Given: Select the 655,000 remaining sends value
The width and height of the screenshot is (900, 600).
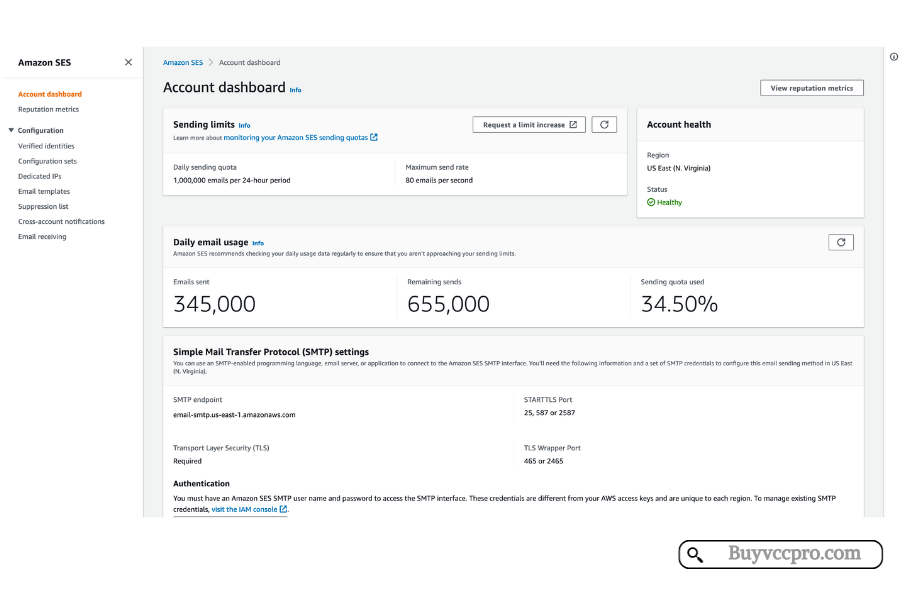Looking at the screenshot, I should (448, 304).
